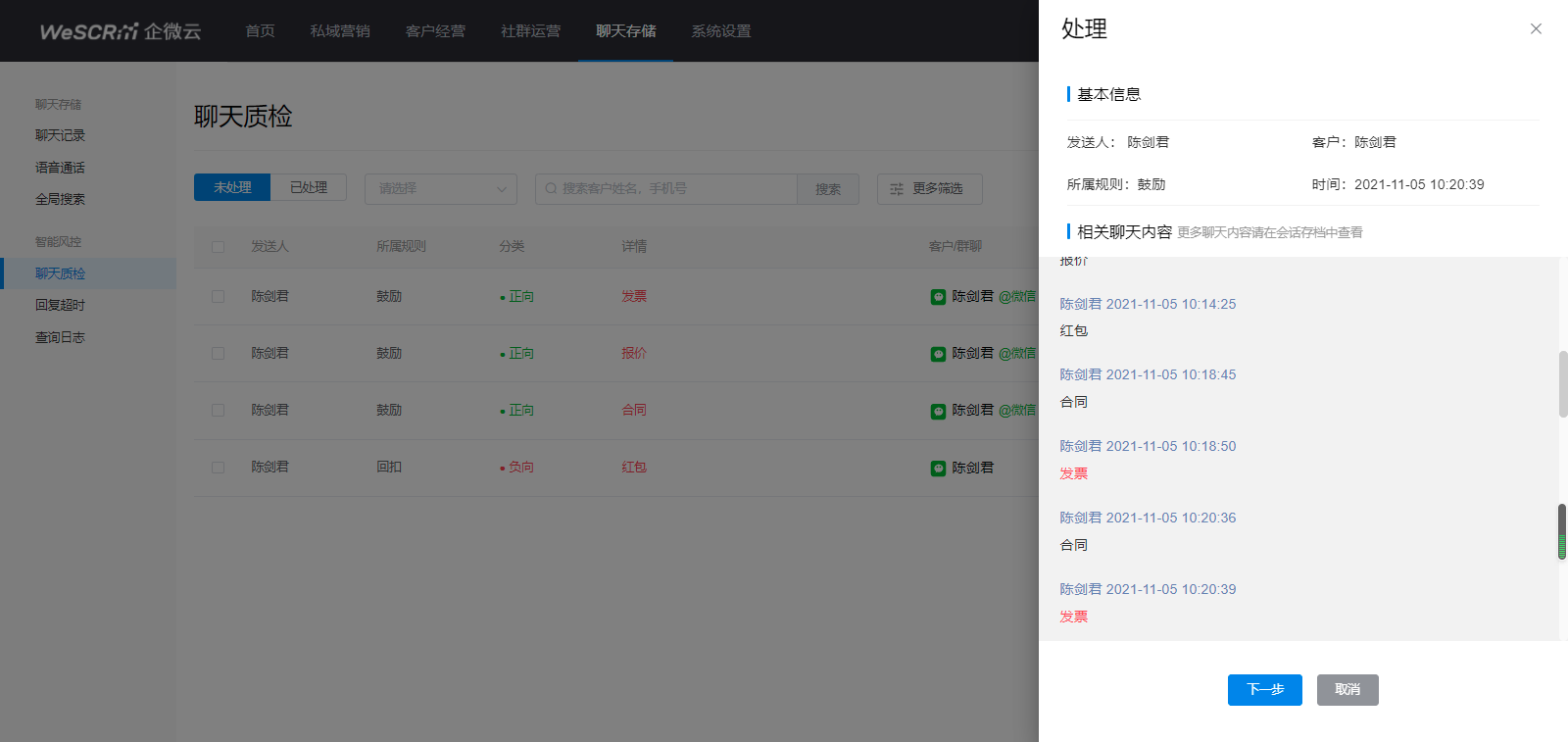Open 查询日志 in the sidebar
The height and width of the screenshot is (742, 1568).
[x=61, y=337]
